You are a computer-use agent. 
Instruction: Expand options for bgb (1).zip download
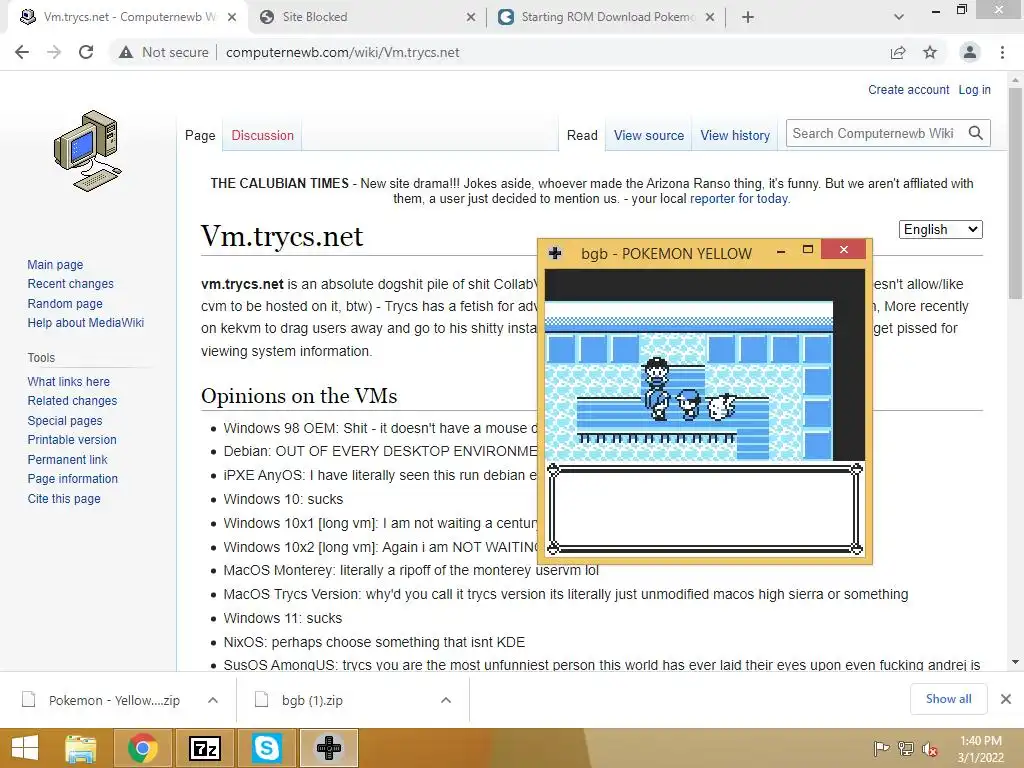(446, 700)
